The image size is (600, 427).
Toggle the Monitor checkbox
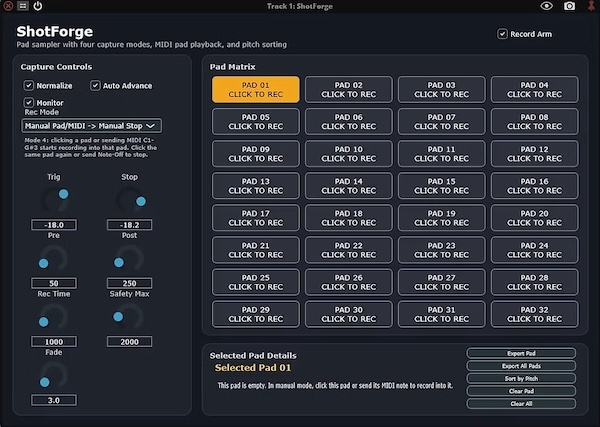(x=29, y=102)
